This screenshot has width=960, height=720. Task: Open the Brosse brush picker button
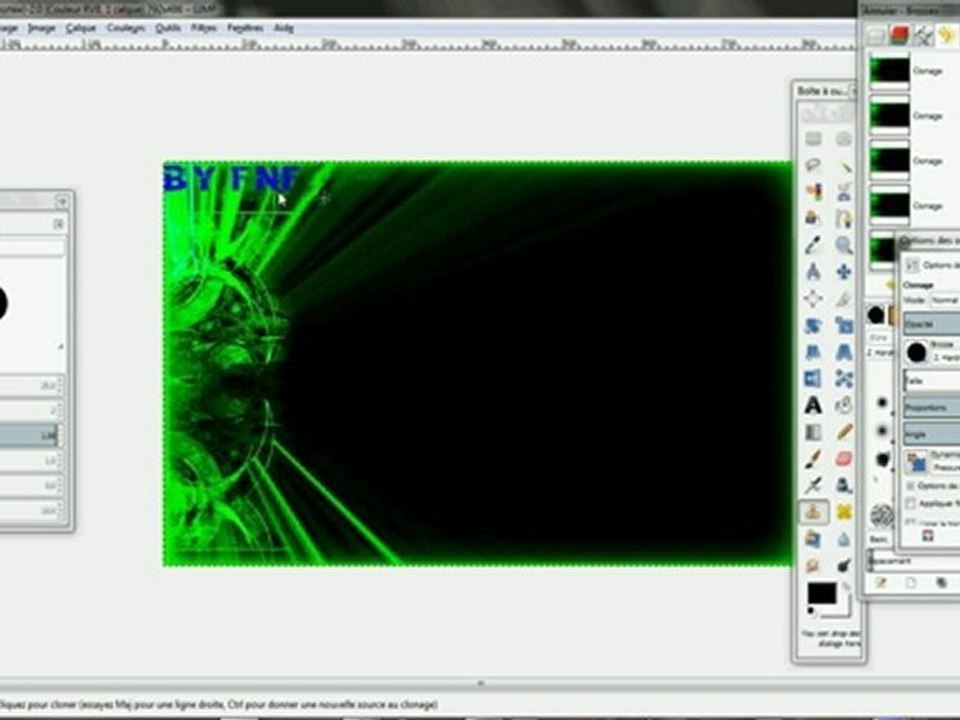click(917, 353)
